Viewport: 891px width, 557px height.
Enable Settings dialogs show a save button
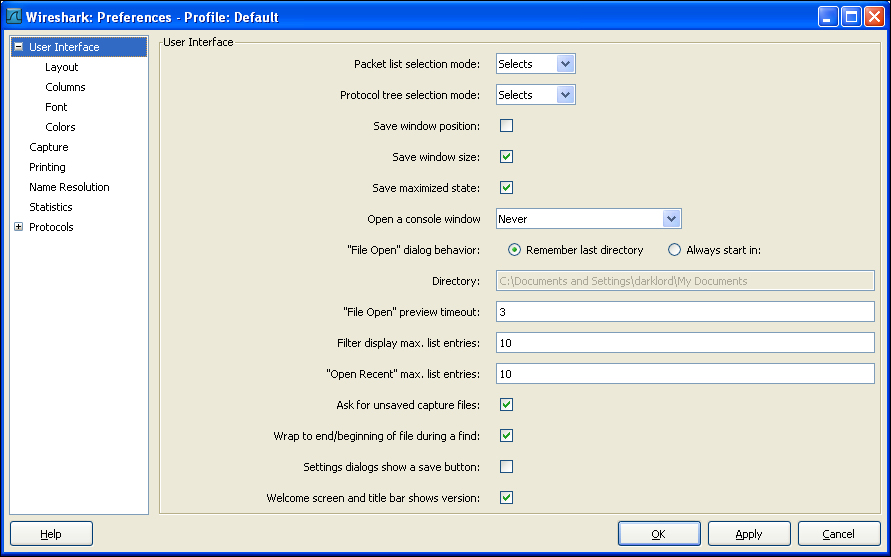[506, 467]
